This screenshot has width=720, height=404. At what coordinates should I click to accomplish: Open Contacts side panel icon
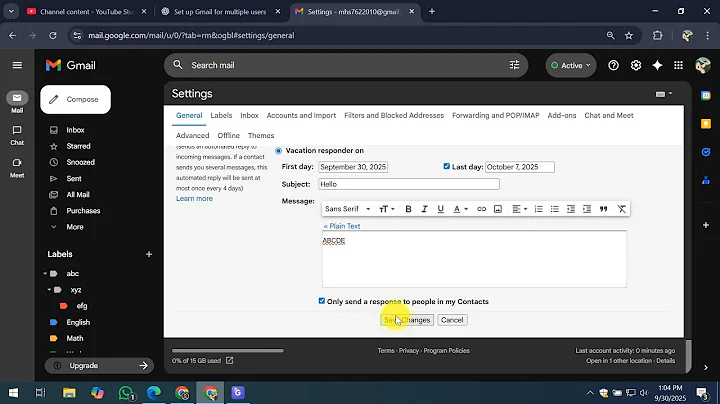(x=706, y=180)
